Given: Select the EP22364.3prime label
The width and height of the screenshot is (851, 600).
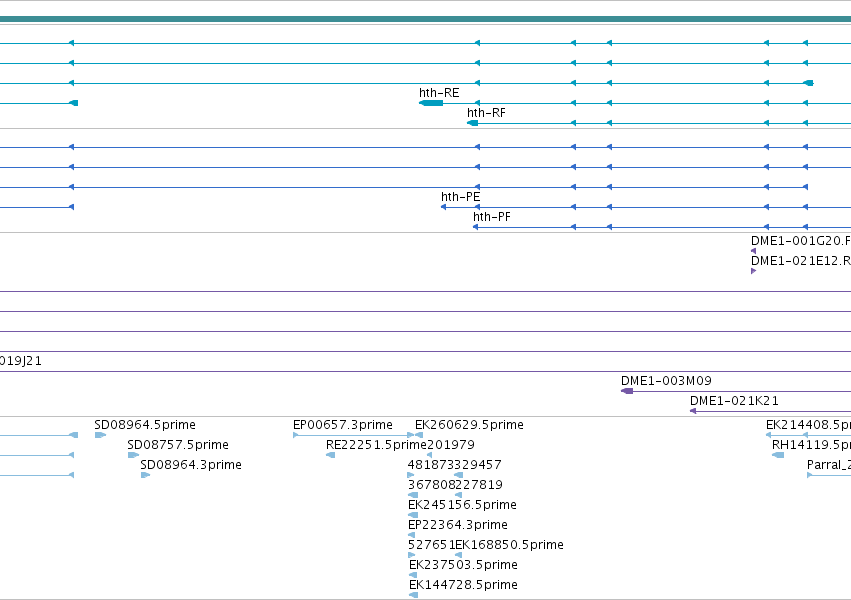Looking at the screenshot, I should (x=458, y=525).
